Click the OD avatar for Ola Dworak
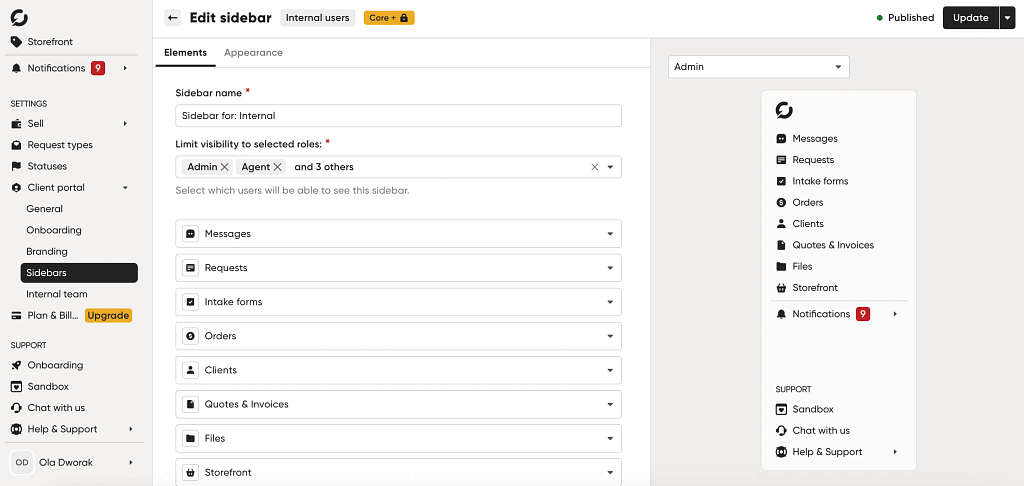Viewport: 1024px width, 486px height. point(22,462)
